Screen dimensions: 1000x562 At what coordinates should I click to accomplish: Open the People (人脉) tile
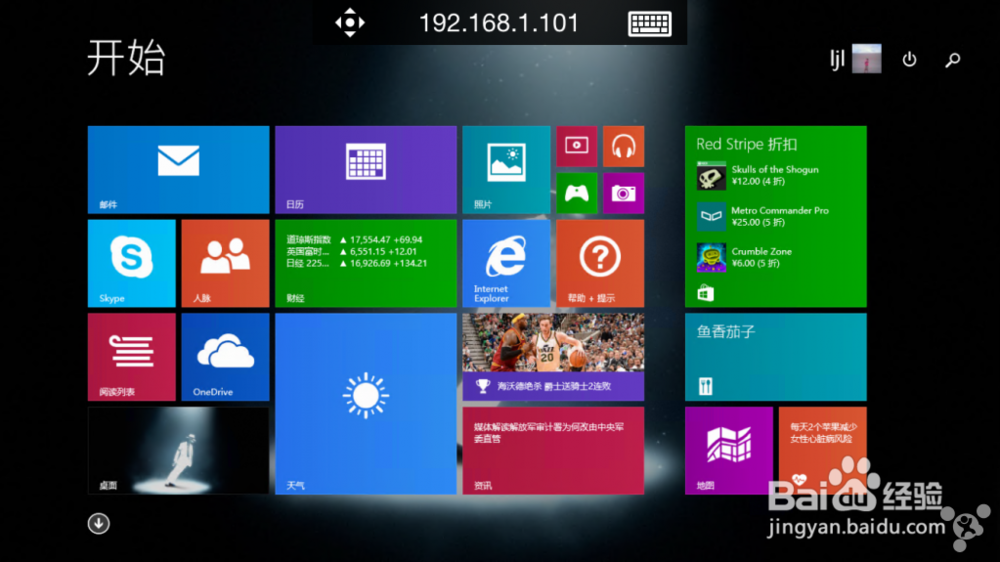tap(225, 263)
